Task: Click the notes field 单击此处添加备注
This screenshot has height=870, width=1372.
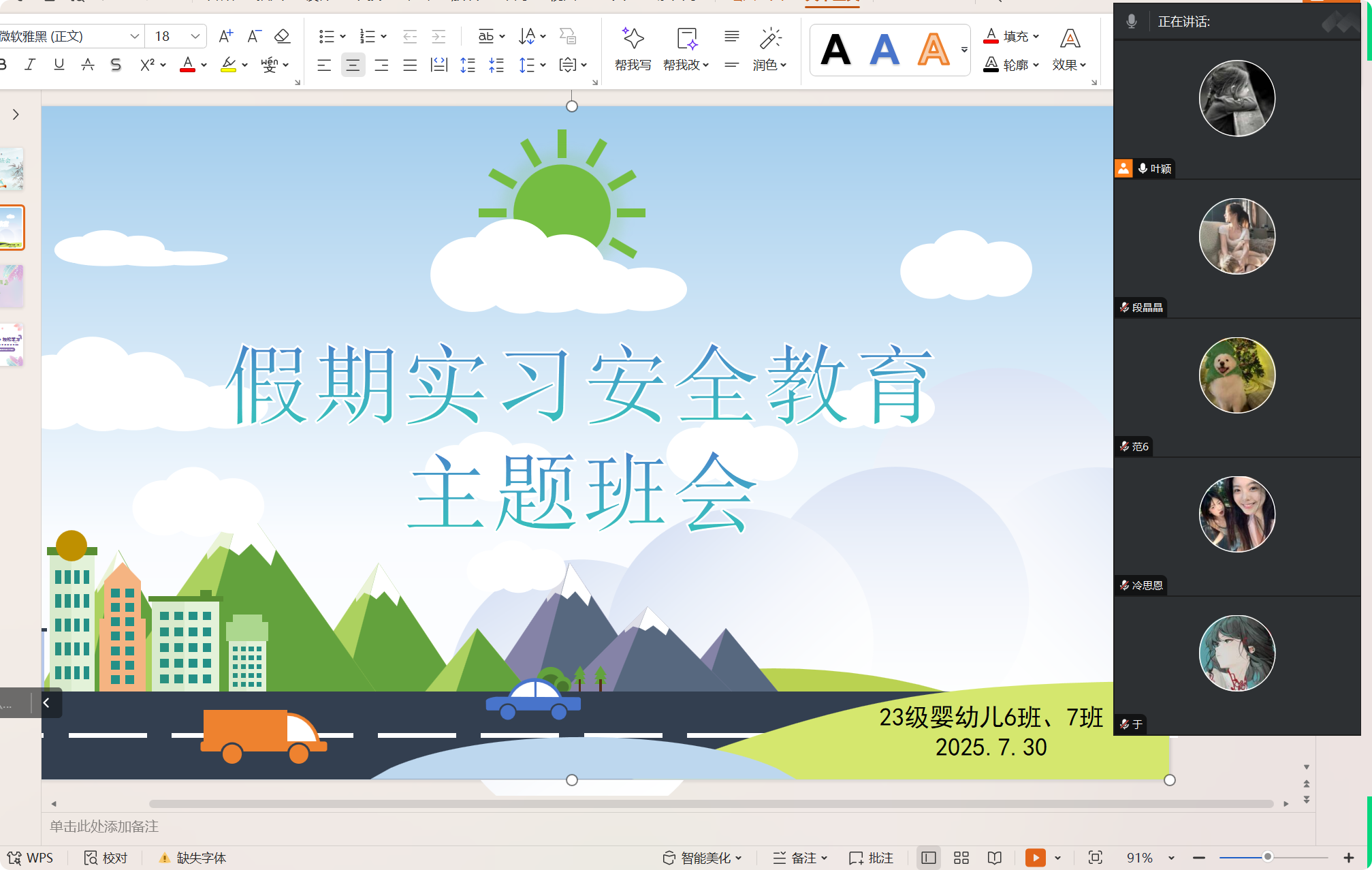Action: point(104,826)
